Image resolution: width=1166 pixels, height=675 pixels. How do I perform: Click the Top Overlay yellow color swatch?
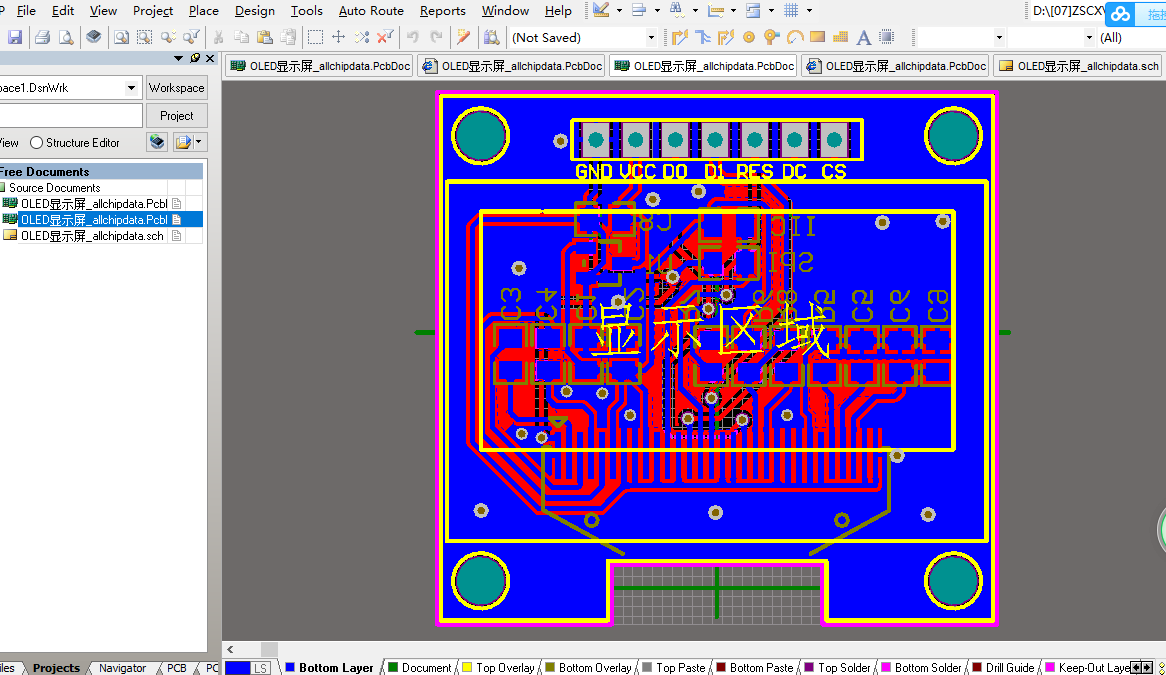click(x=467, y=668)
